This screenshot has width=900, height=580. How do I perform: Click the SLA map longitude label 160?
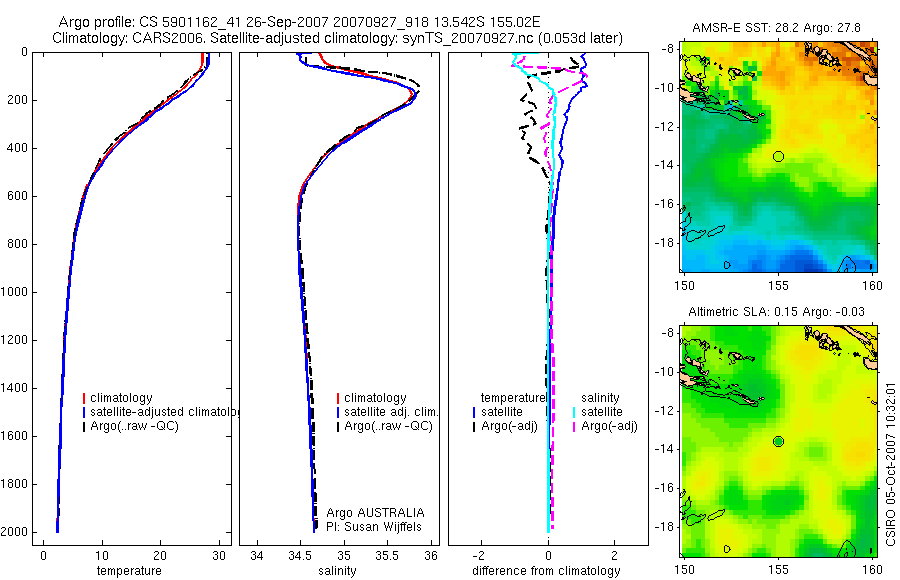873,570
